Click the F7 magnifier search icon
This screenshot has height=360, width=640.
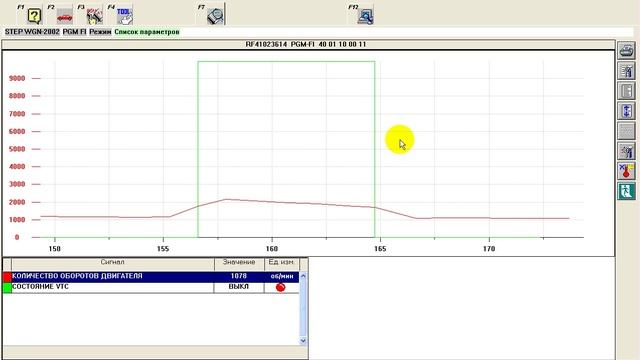(215, 16)
